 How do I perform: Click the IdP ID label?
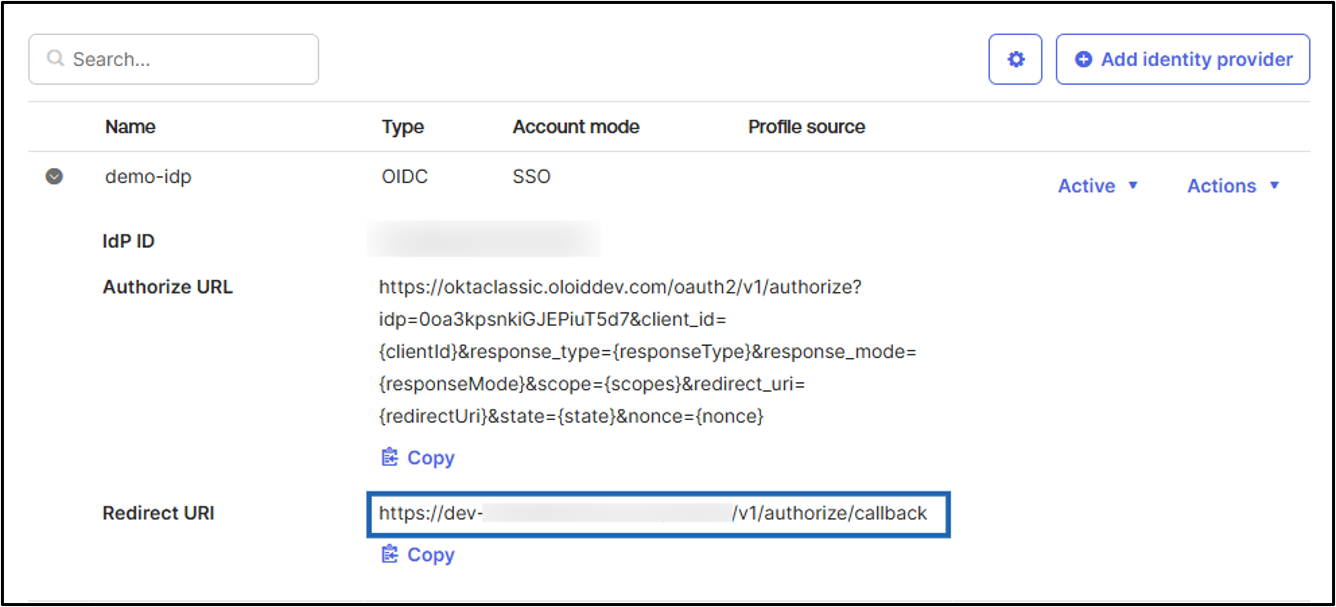129,241
